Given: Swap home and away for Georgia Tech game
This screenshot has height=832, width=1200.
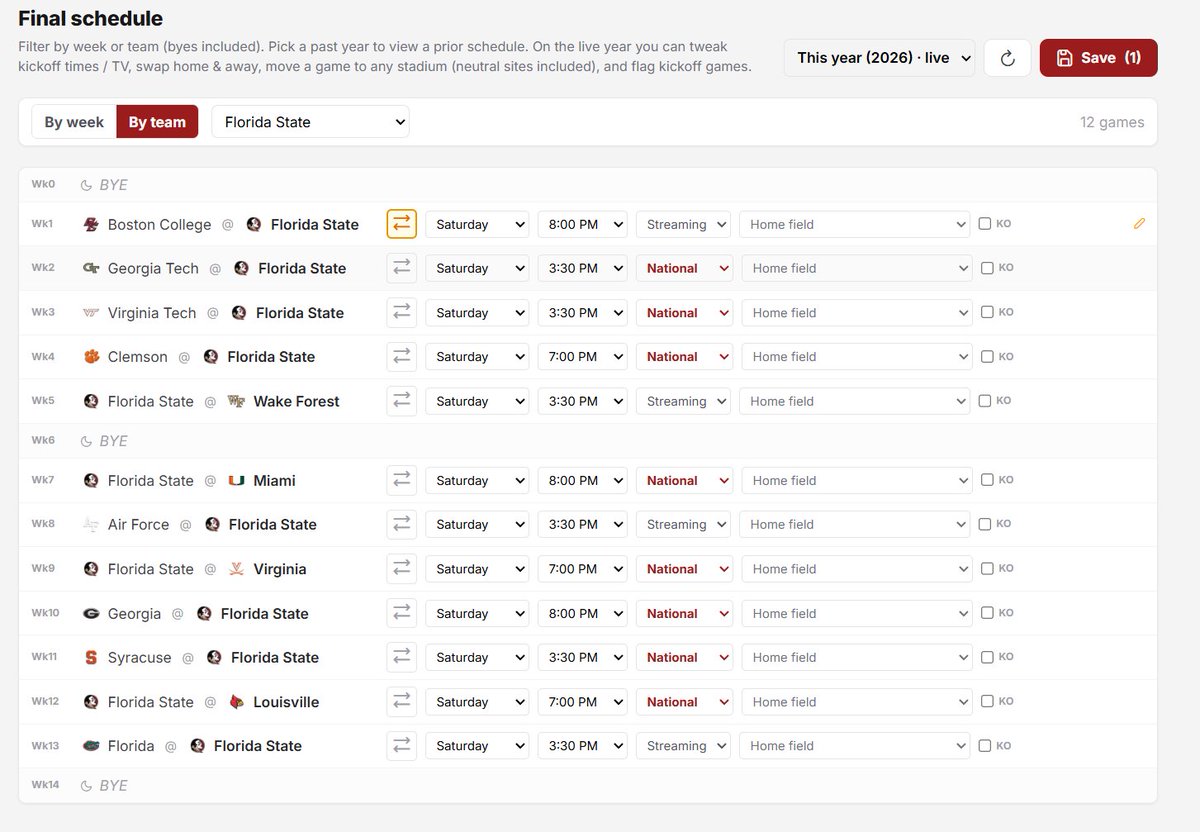Looking at the screenshot, I should tap(402, 268).
